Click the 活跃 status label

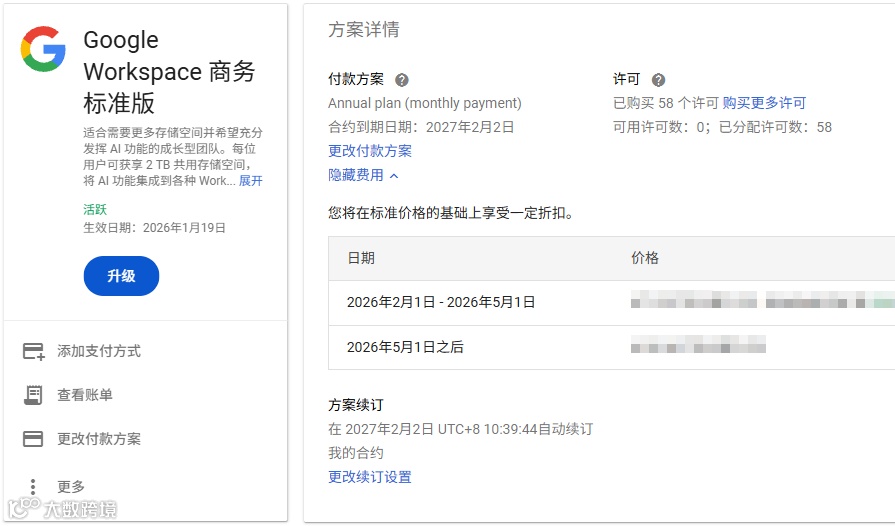[95, 209]
